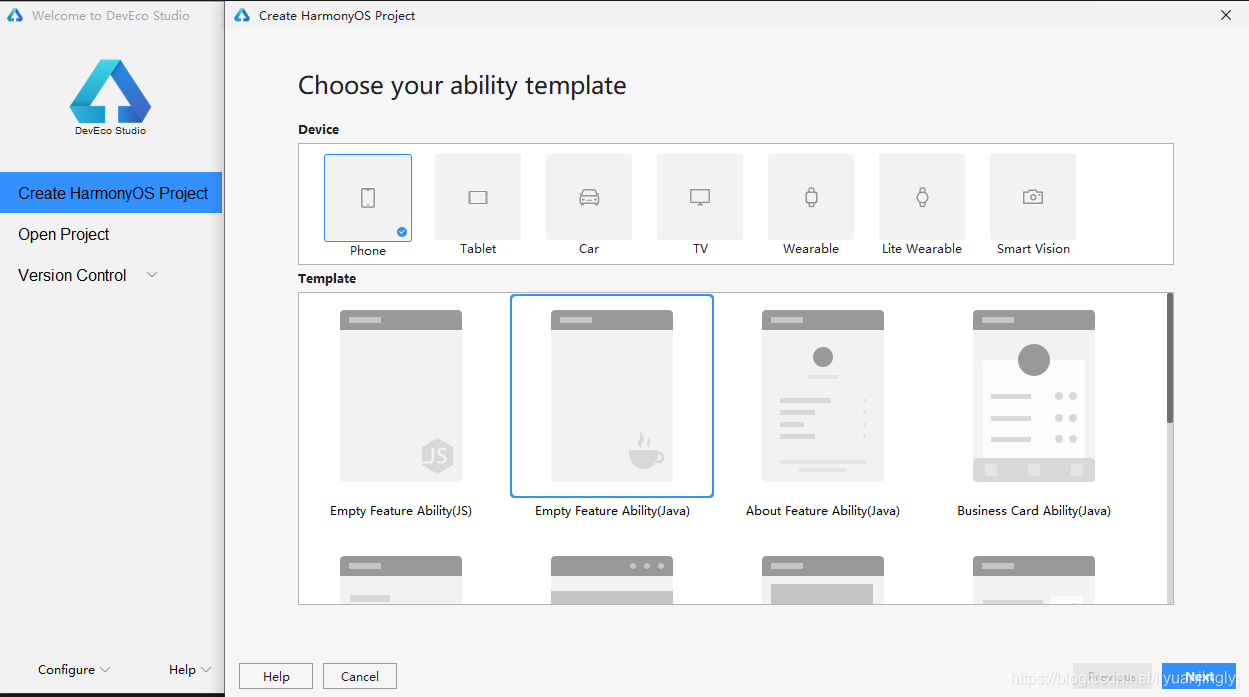1249x697 pixels.
Task: Choose About Feature Ability(Java) template
Action: click(x=823, y=396)
